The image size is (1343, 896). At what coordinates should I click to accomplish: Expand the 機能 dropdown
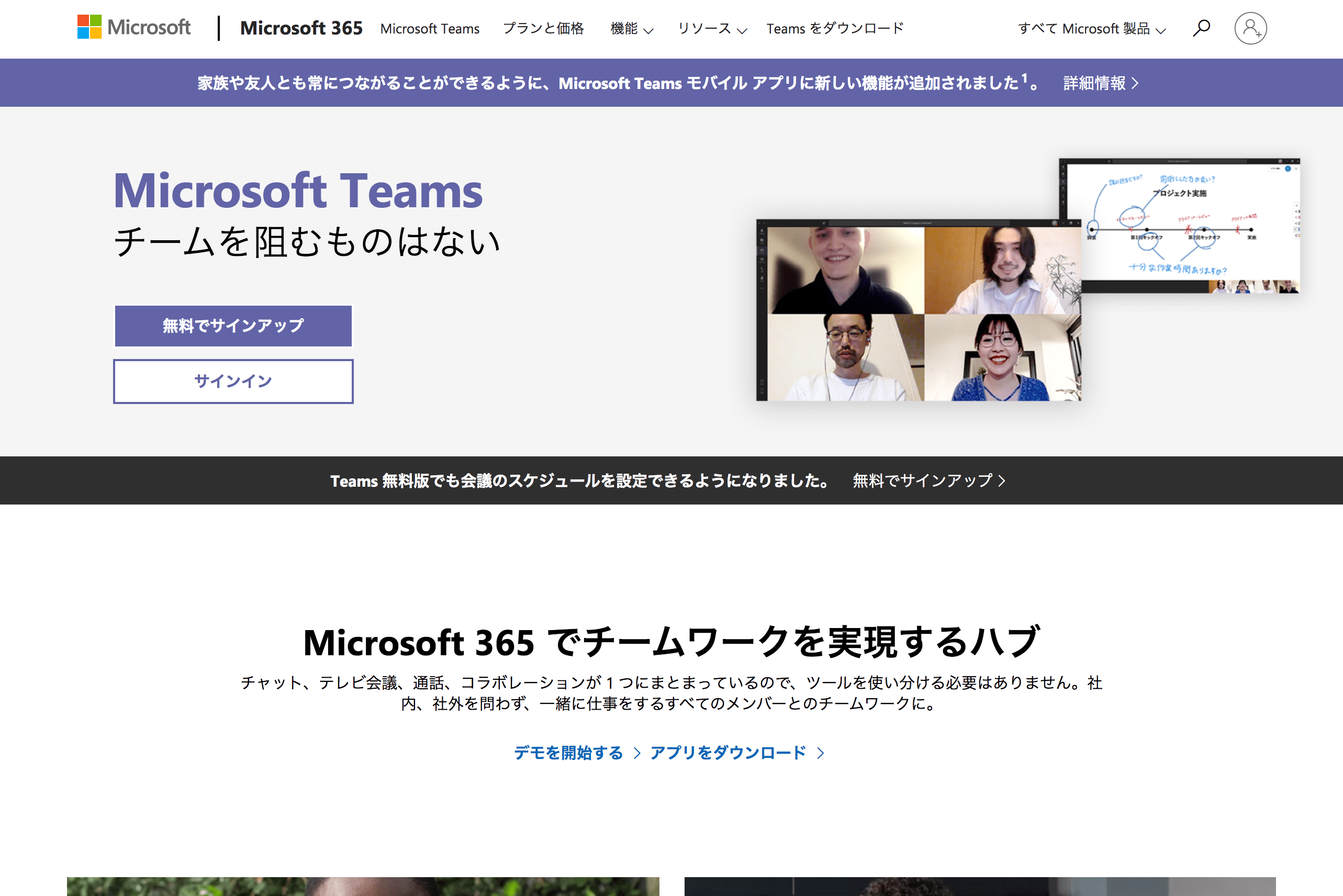tap(632, 29)
